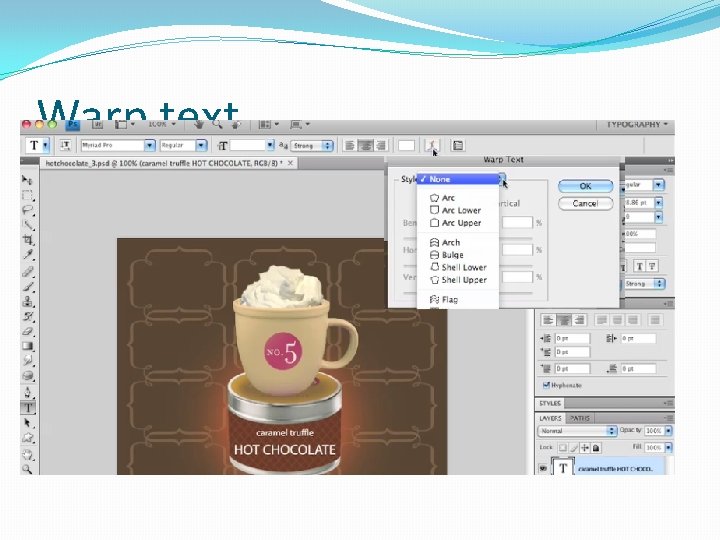Select the Lasso tool
Screen dimensions: 720x540
[27, 210]
